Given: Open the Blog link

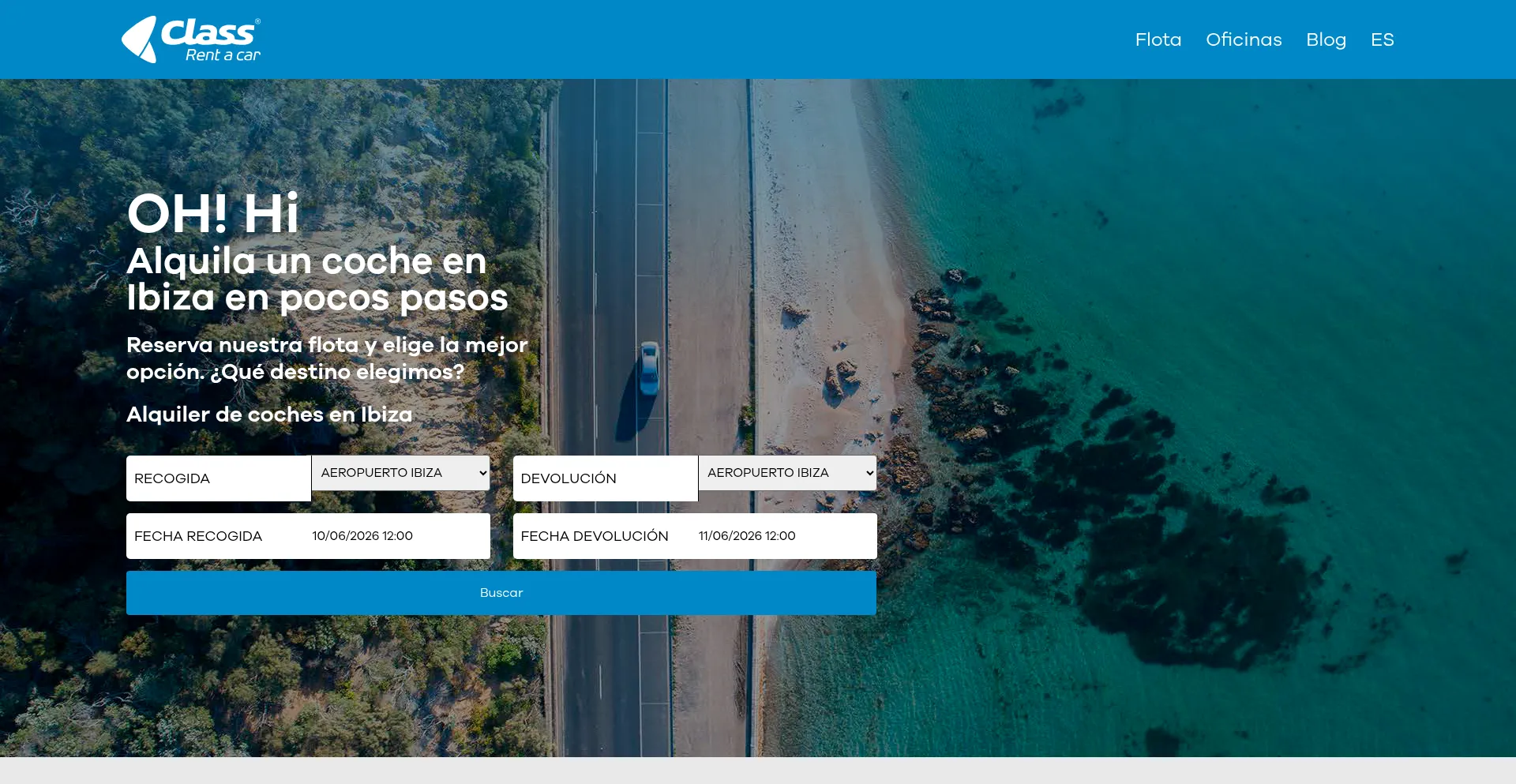Looking at the screenshot, I should [x=1326, y=39].
